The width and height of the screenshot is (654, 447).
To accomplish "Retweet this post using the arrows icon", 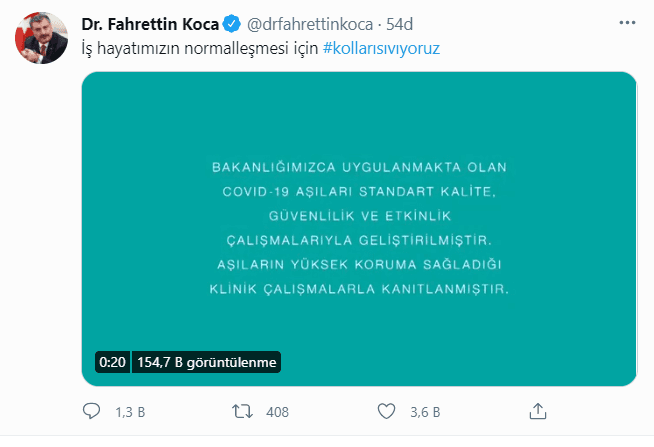I will [x=241, y=410].
